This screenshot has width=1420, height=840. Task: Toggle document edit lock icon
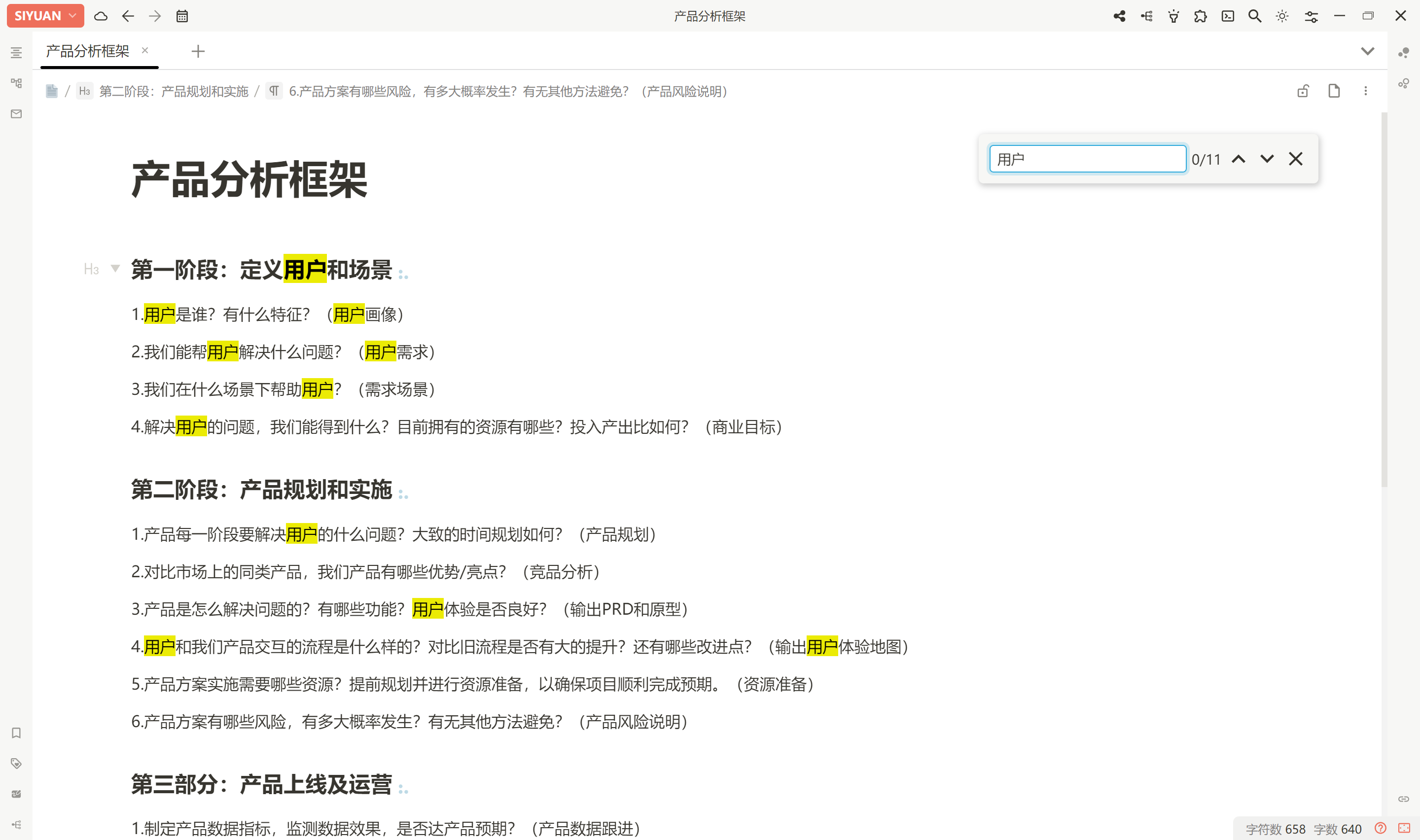[1303, 91]
